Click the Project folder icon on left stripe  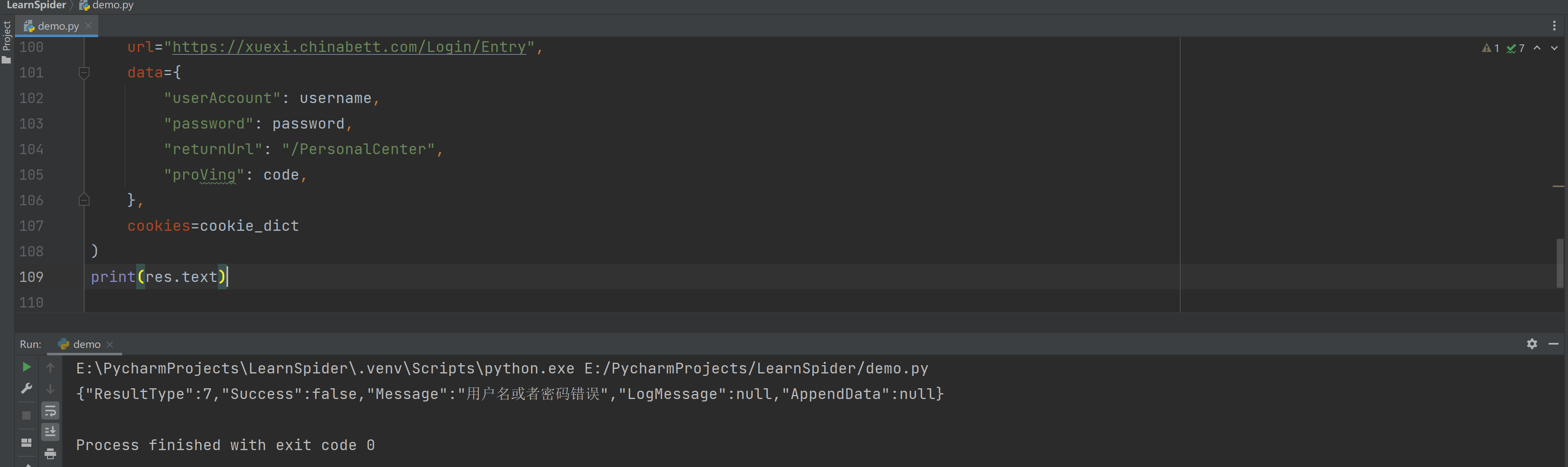coord(7,60)
